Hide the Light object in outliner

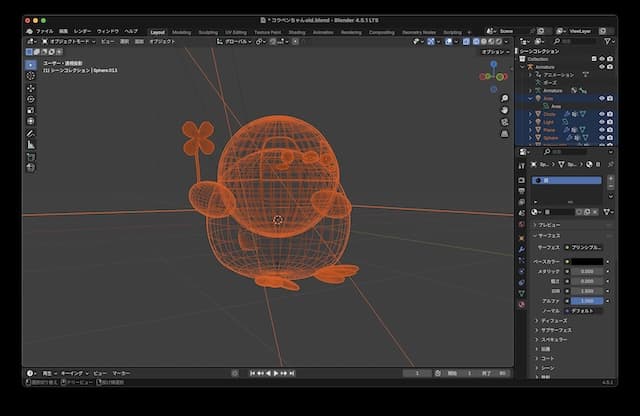(x=602, y=122)
